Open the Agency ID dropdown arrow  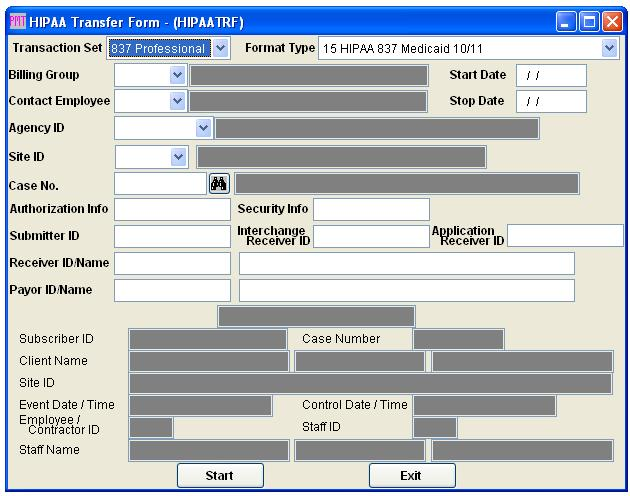(204, 128)
